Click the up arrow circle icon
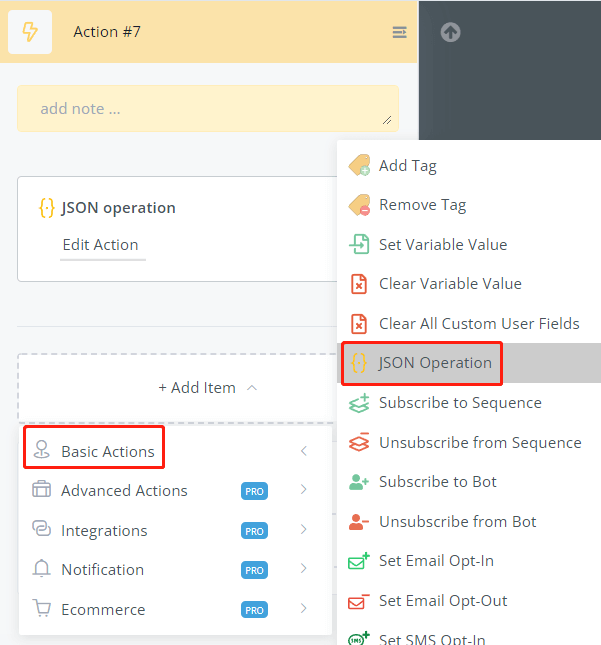The height and width of the screenshot is (645, 601). (450, 32)
